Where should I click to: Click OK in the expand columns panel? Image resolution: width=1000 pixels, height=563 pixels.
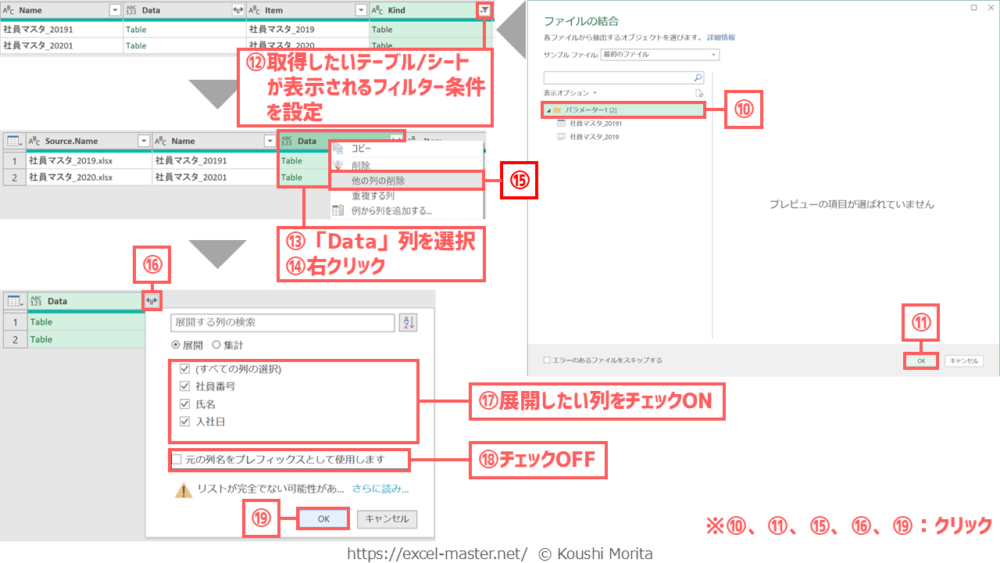coord(323,519)
